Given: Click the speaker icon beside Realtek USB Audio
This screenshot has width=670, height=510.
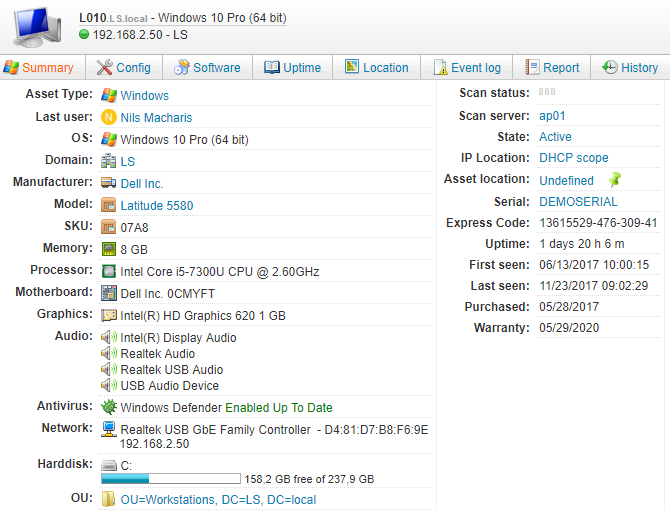Looking at the screenshot, I should 109,369.
